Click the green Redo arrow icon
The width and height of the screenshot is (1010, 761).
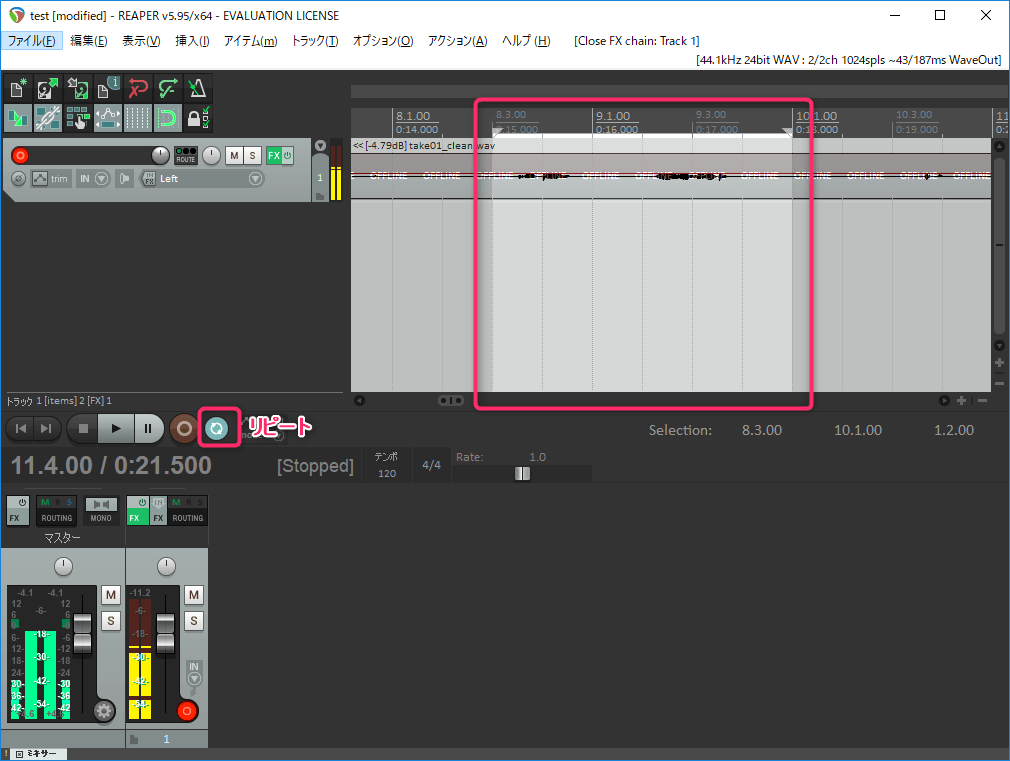coord(168,88)
